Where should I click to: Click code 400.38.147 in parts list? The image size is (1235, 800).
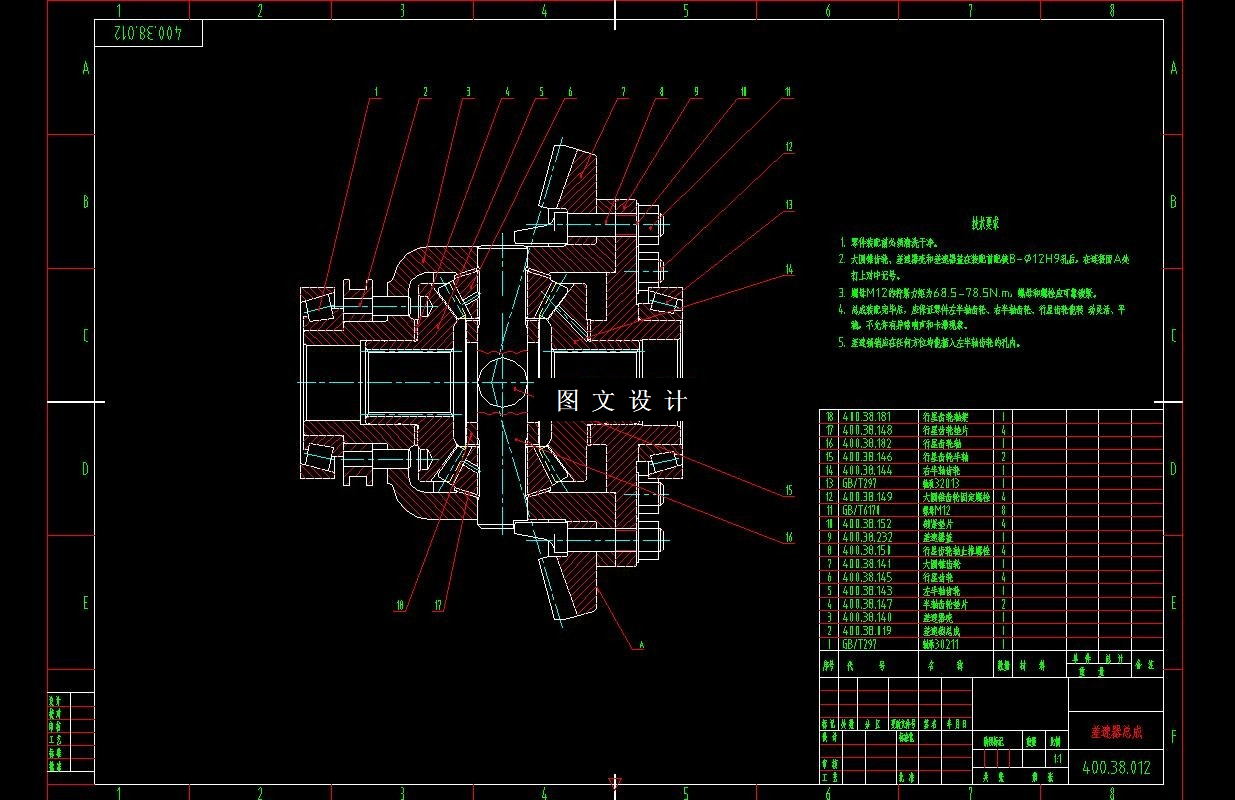(867, 604)
